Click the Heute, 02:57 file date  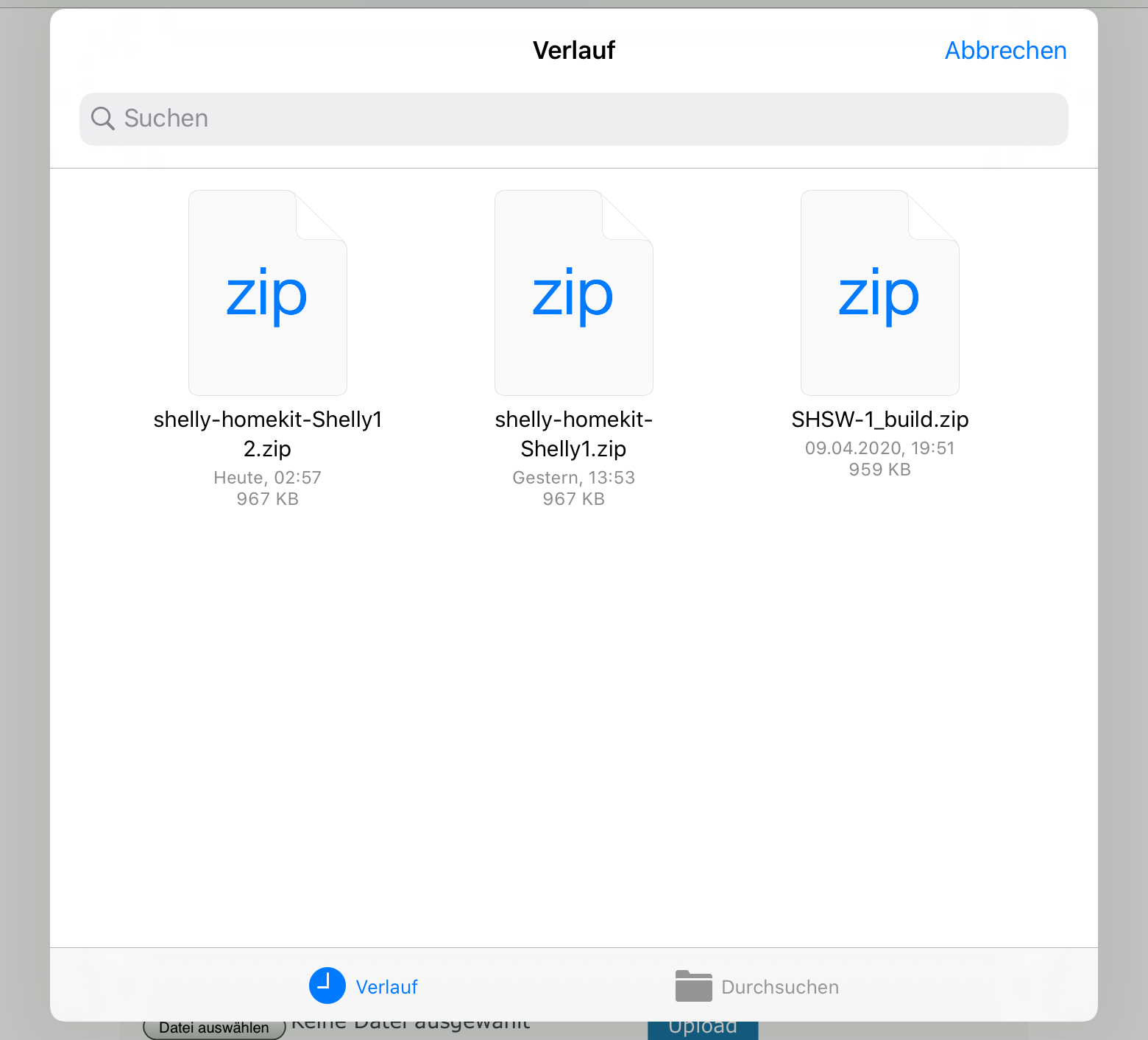268,478
